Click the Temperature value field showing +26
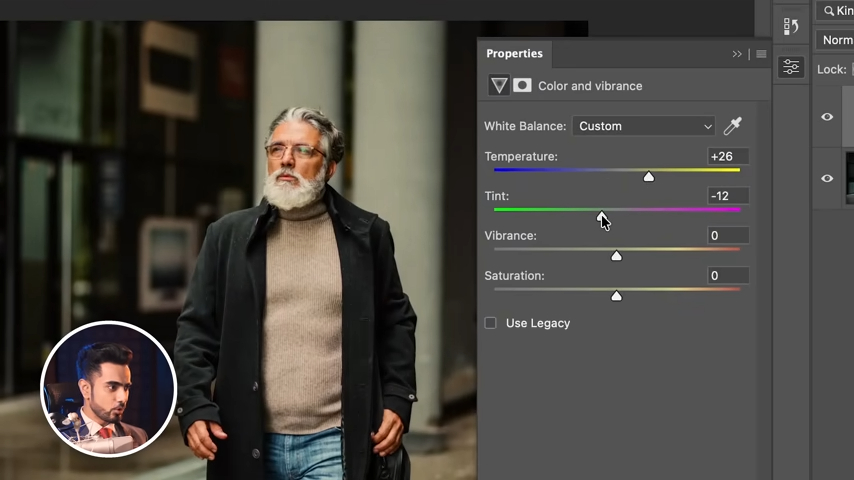 click(727, 157)
